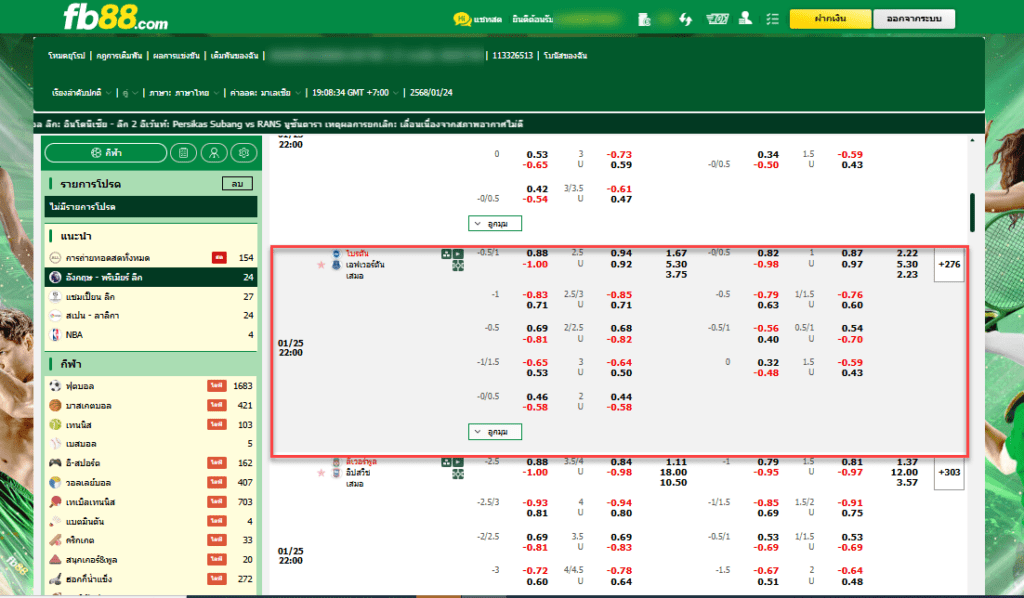Open the my bonus menu item

click(x=566, y=55)
